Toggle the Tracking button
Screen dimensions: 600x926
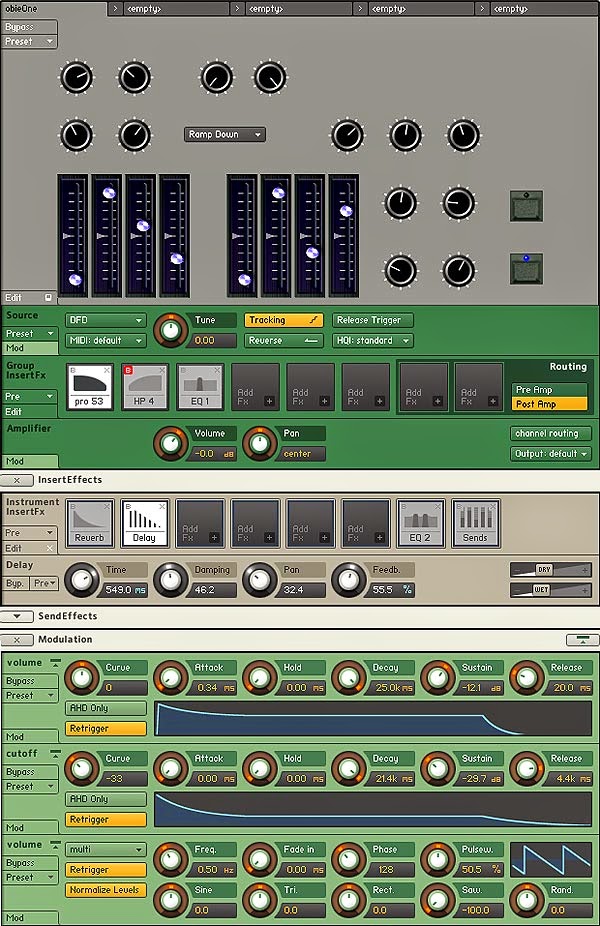tap(283, 320)
